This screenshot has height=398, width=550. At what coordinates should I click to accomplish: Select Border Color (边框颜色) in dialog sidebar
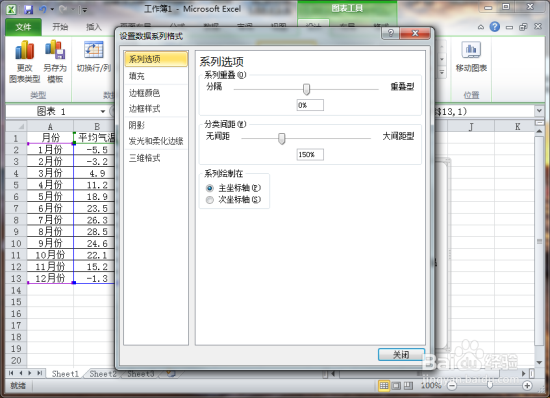pyautogui.click(x=156, y=93)
